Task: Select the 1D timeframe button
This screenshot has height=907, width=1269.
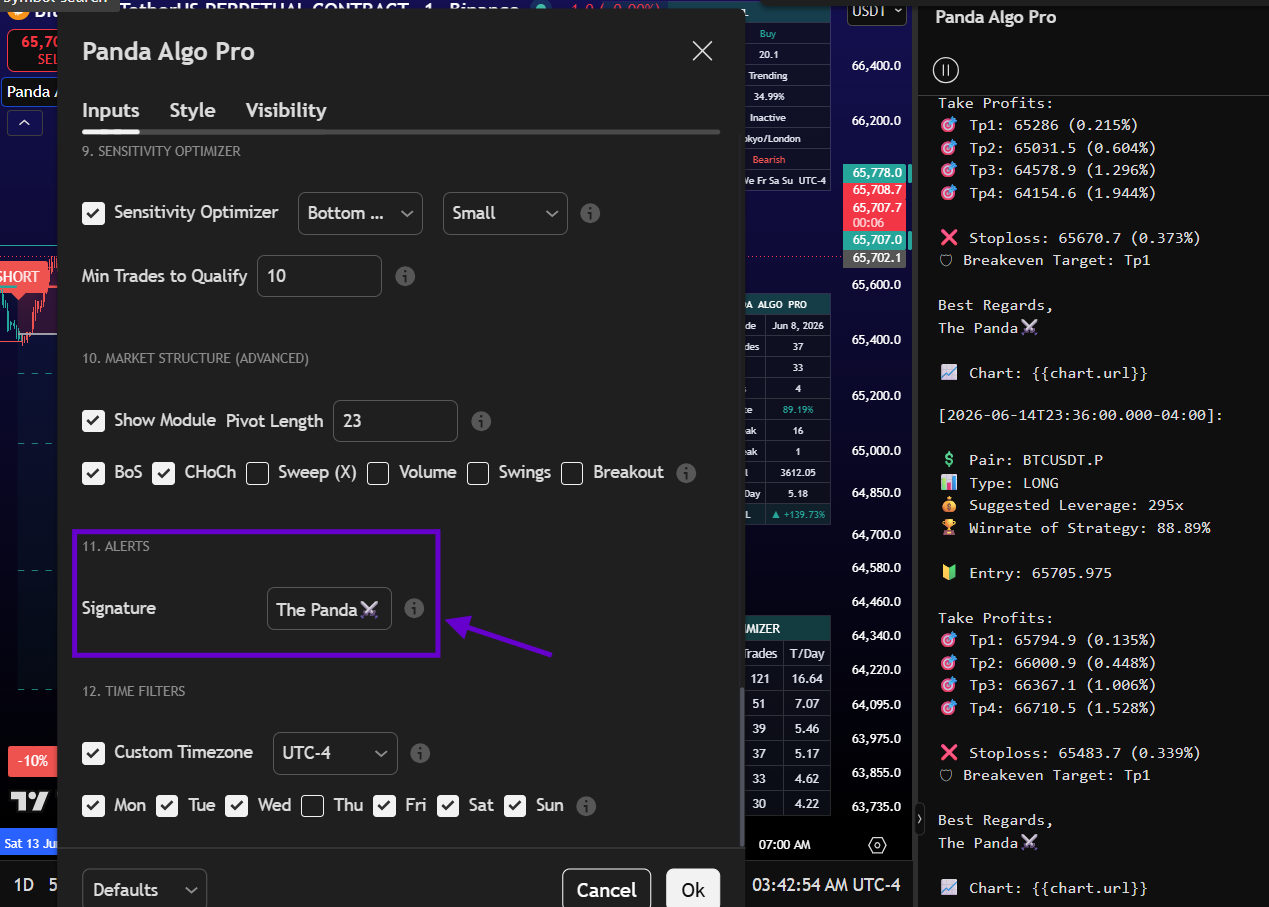Action: click(23, 885)
